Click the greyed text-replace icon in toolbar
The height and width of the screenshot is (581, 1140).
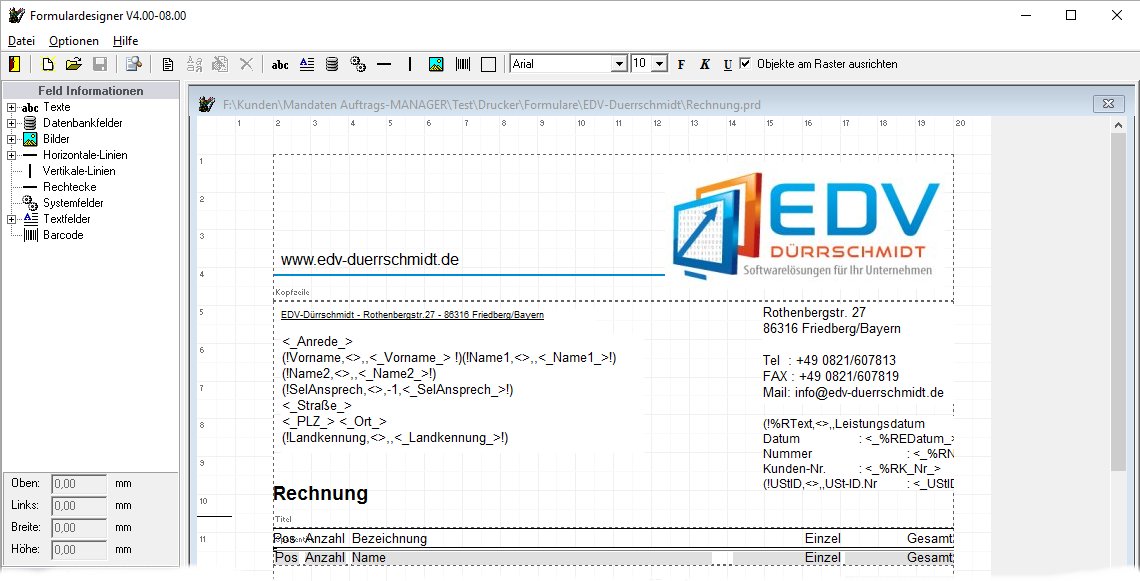pyautogui.click(x=194, y=64)
